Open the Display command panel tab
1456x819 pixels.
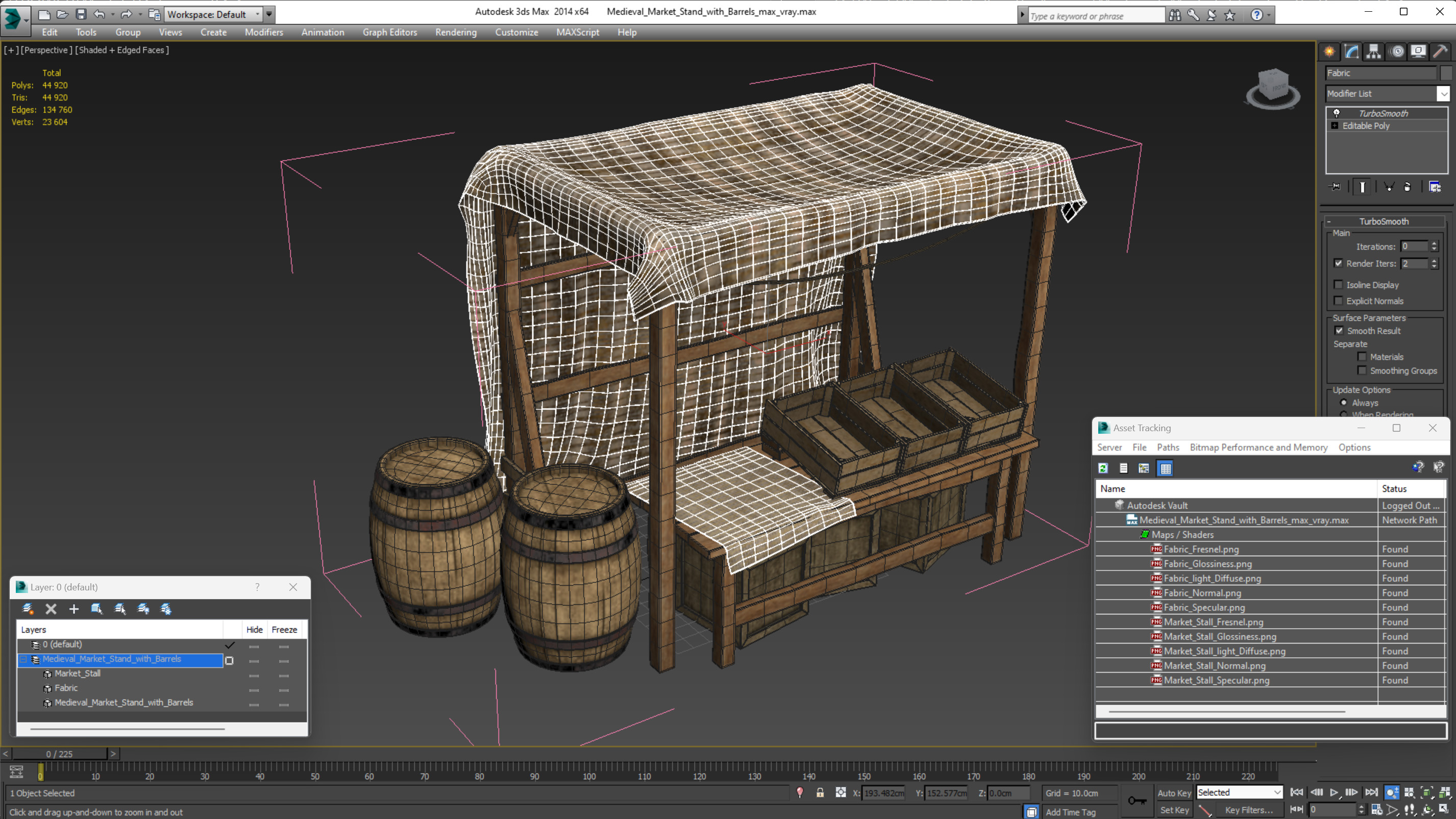coord(1418,52)
